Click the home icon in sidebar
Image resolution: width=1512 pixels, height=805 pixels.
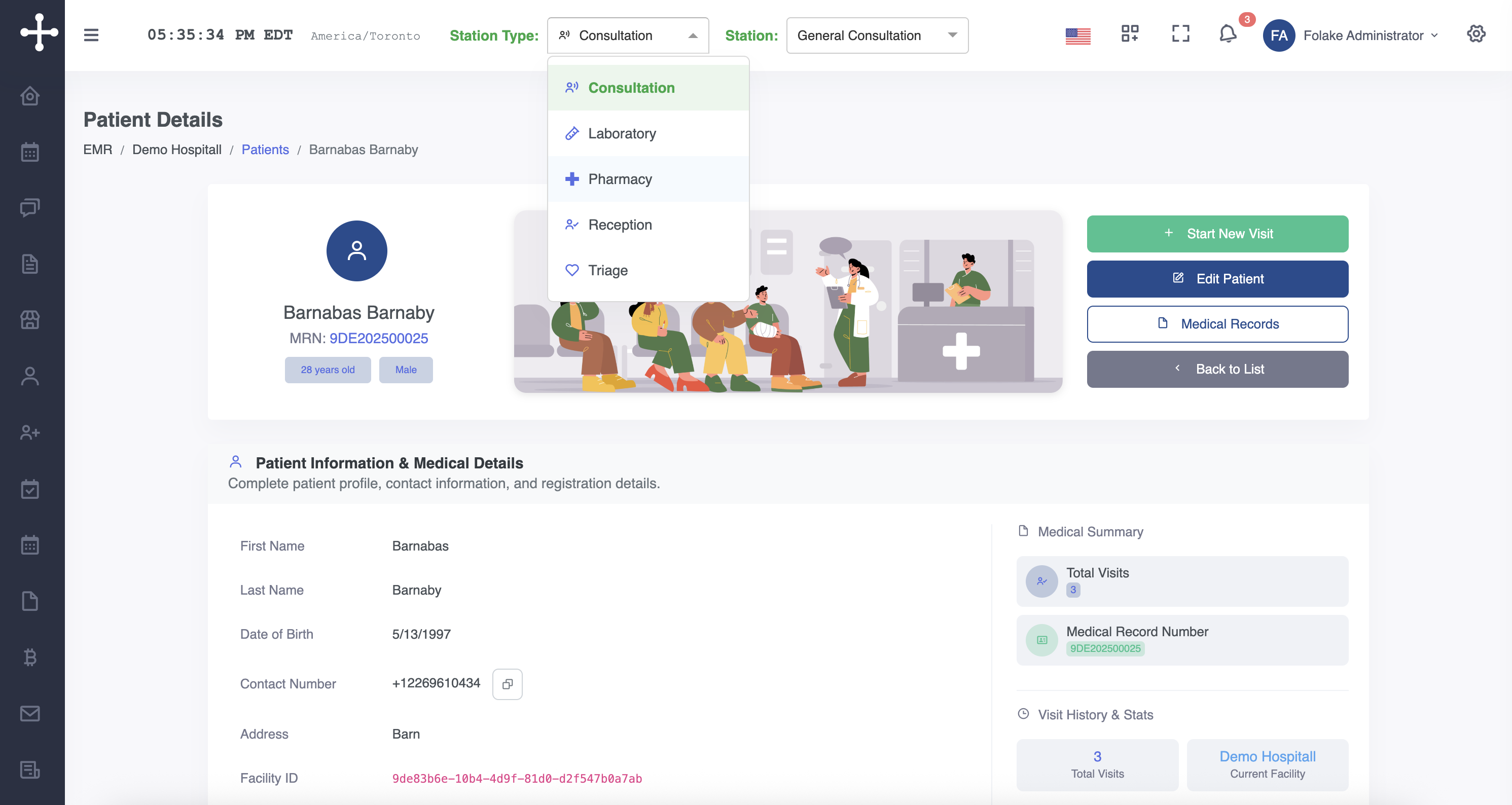tap(30, 96)
